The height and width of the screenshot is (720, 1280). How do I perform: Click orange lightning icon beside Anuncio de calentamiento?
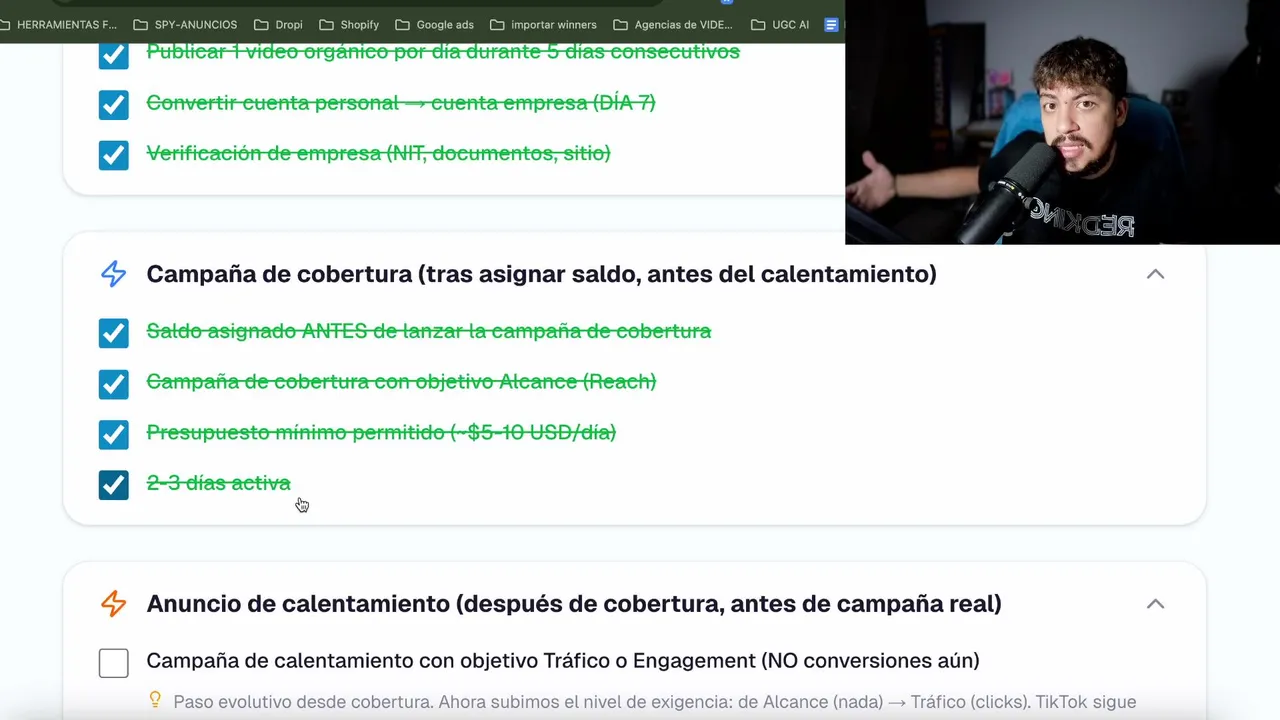[x=114, y=604]
